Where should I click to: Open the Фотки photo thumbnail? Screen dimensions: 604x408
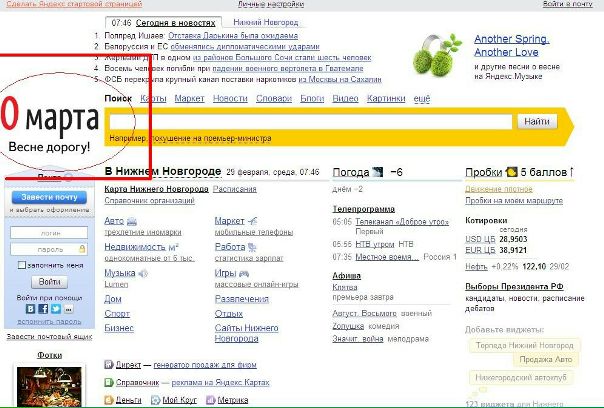pyautogui.click(x=49, y=386)
